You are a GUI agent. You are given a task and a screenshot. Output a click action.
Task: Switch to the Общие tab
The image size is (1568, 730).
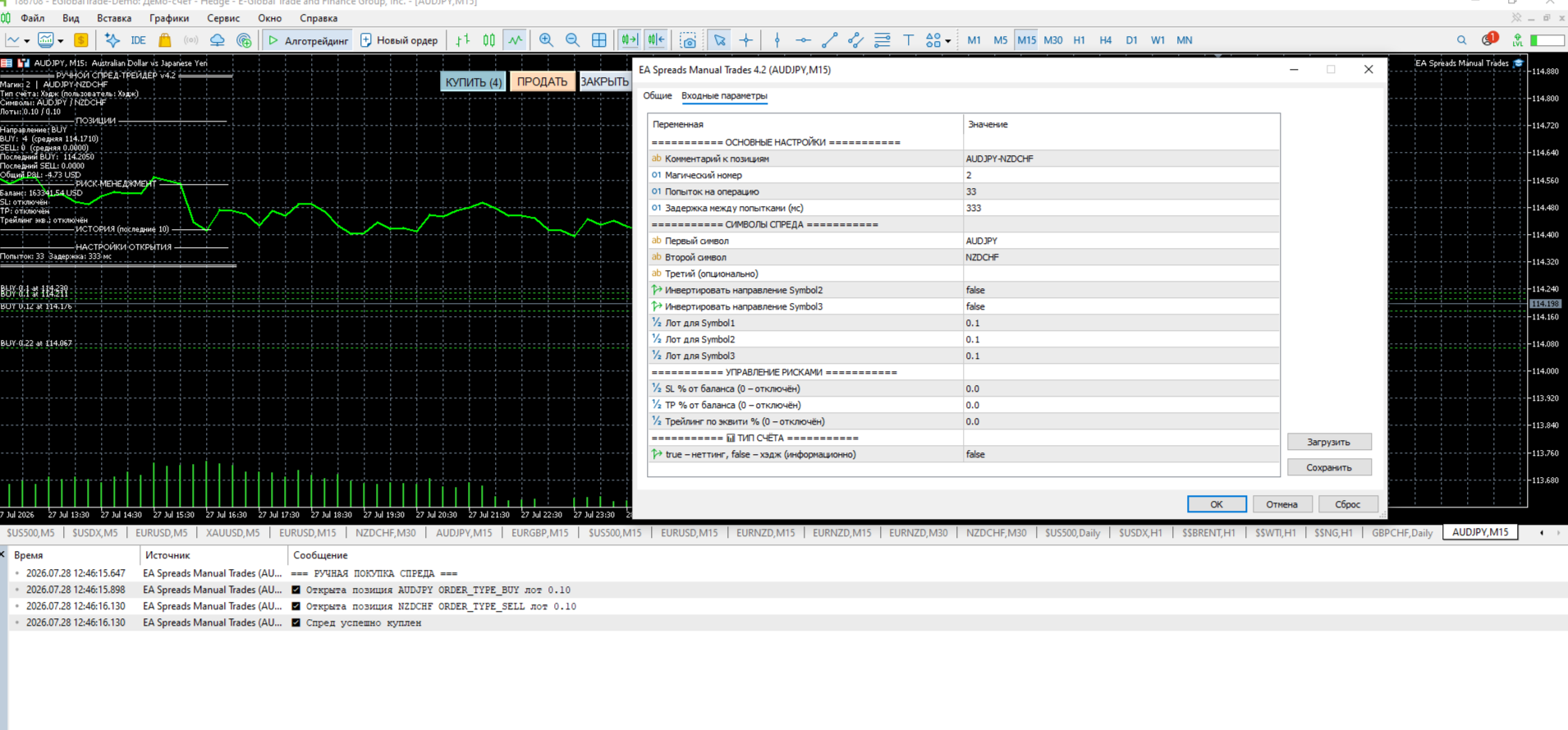[657, 96]
